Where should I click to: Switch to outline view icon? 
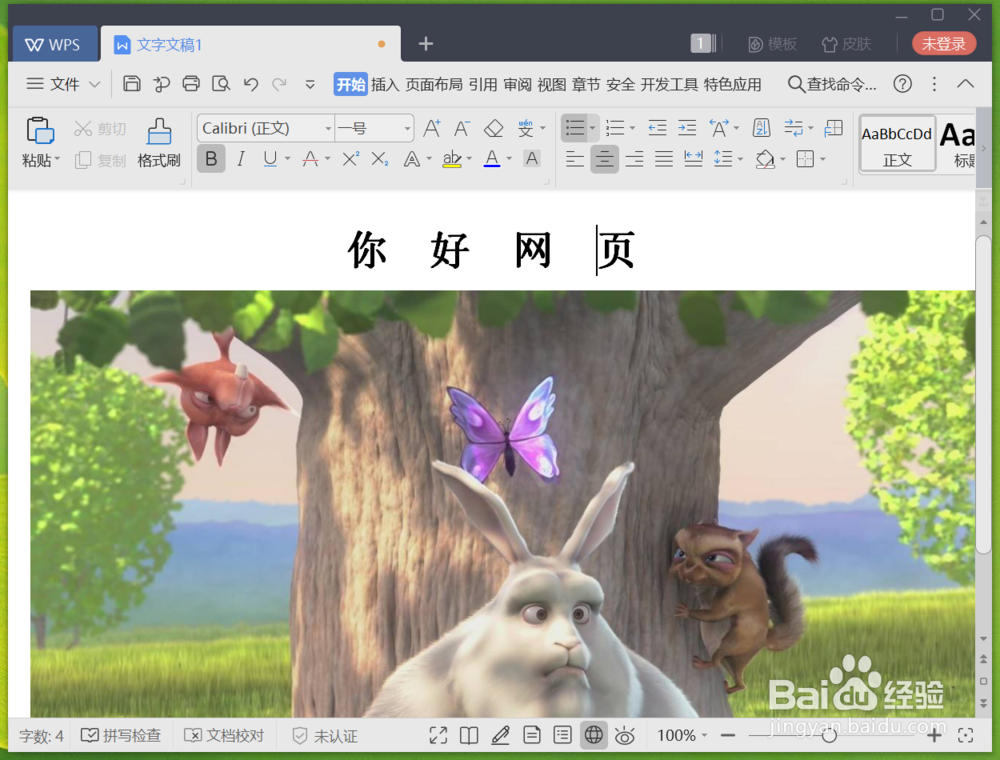pyautogui.click(x=562, y=735)
